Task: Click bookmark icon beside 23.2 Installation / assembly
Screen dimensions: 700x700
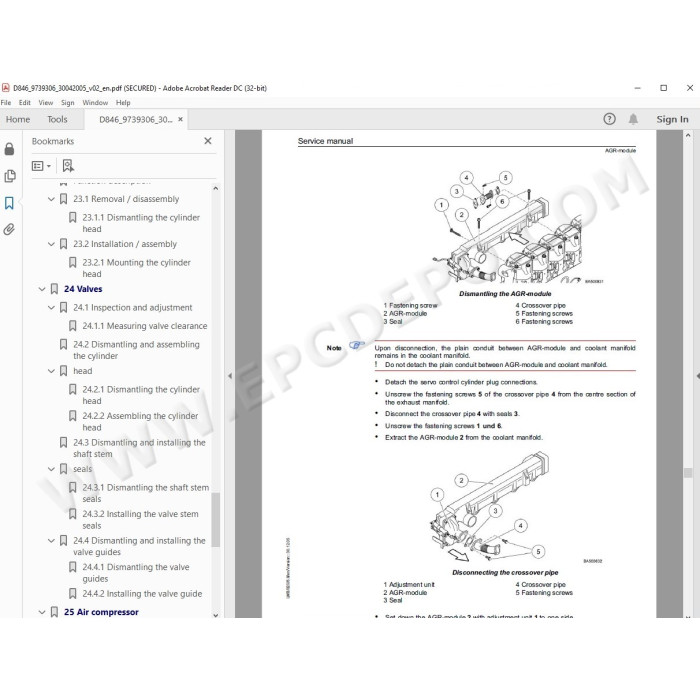Action: click(x=63, y=244)
